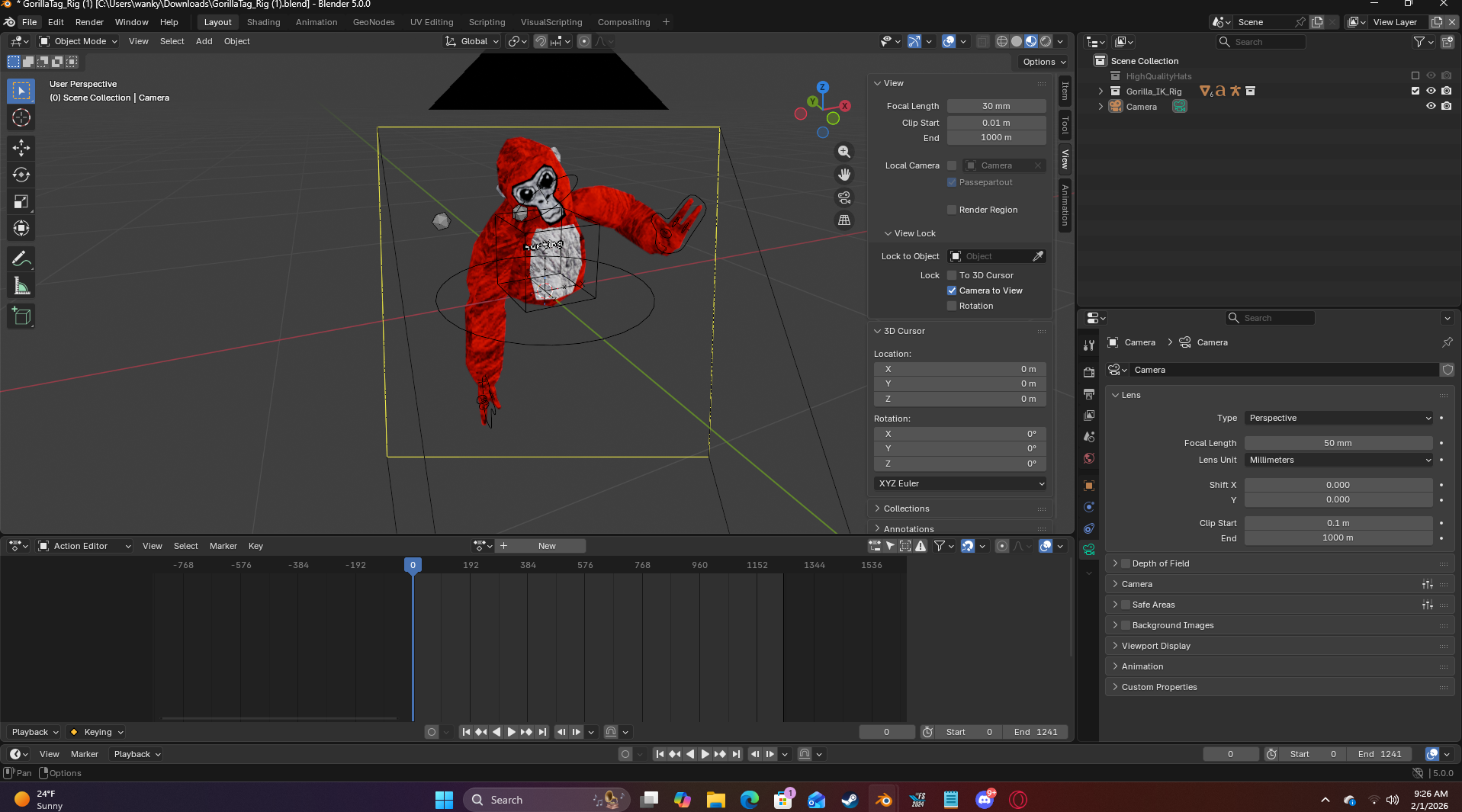1462x812 pixels.
Task: Activate the Annotate pencil tool
Action: pos(21,259)
